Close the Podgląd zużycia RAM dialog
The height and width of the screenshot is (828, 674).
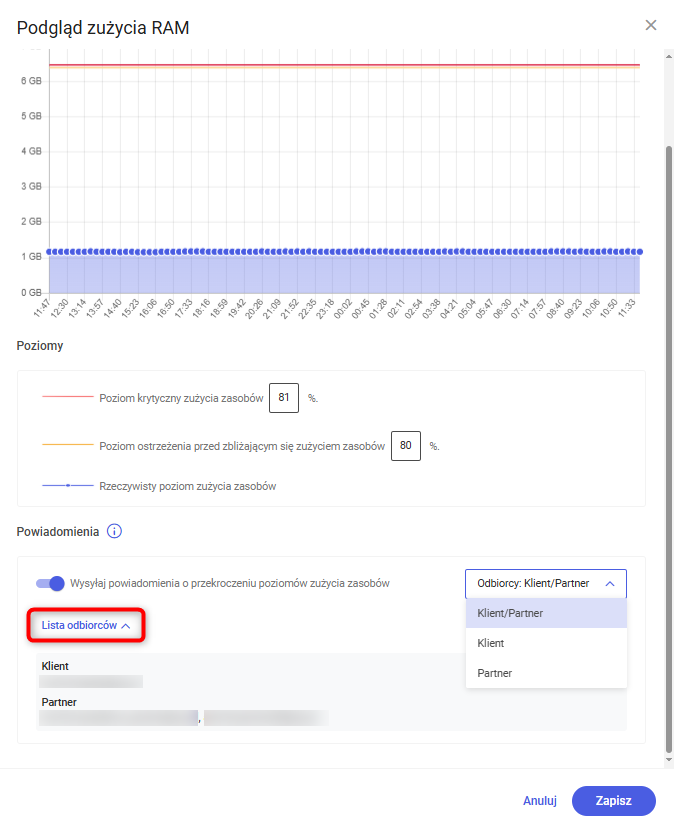point(651,25)
